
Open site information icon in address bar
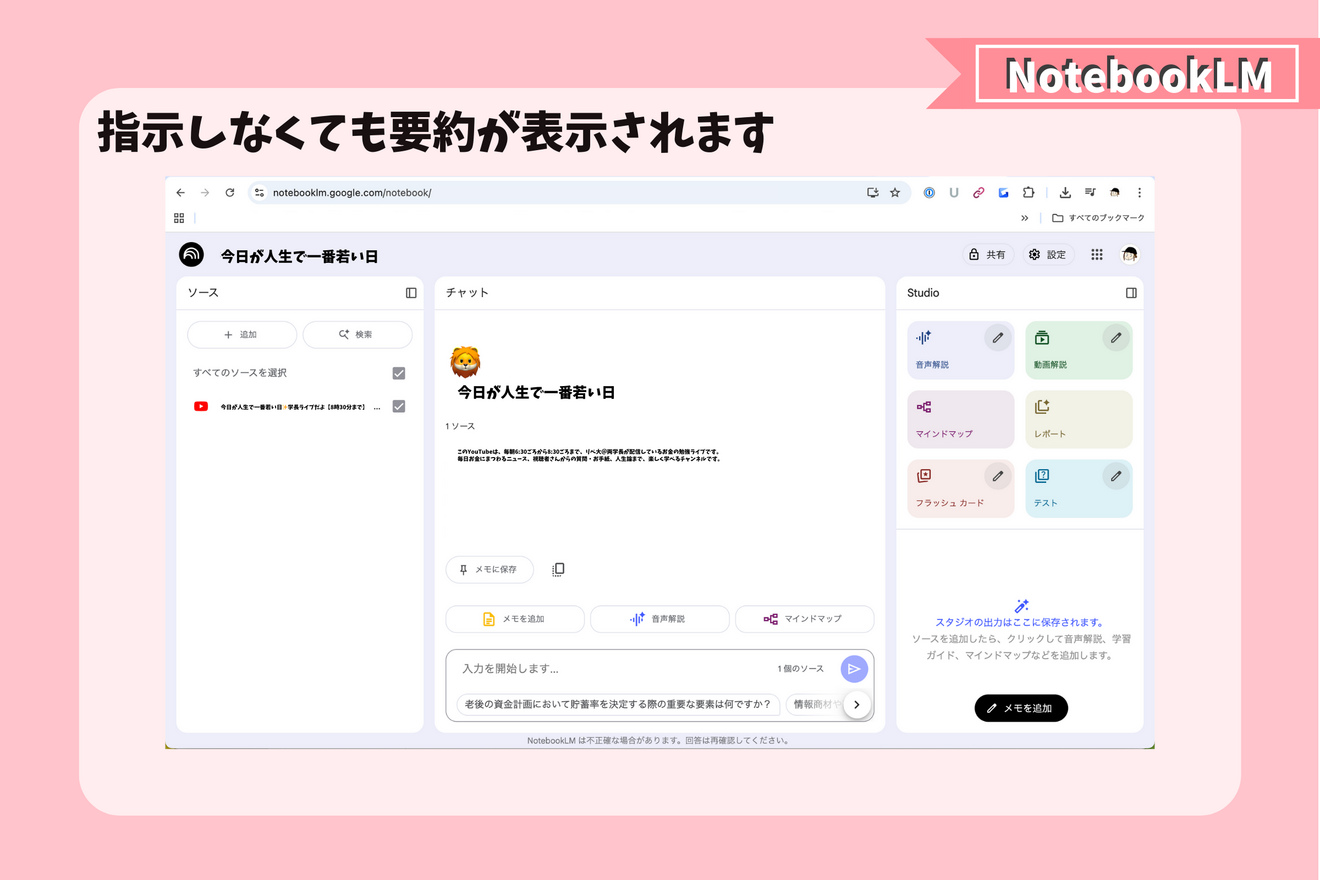point(259,193)
